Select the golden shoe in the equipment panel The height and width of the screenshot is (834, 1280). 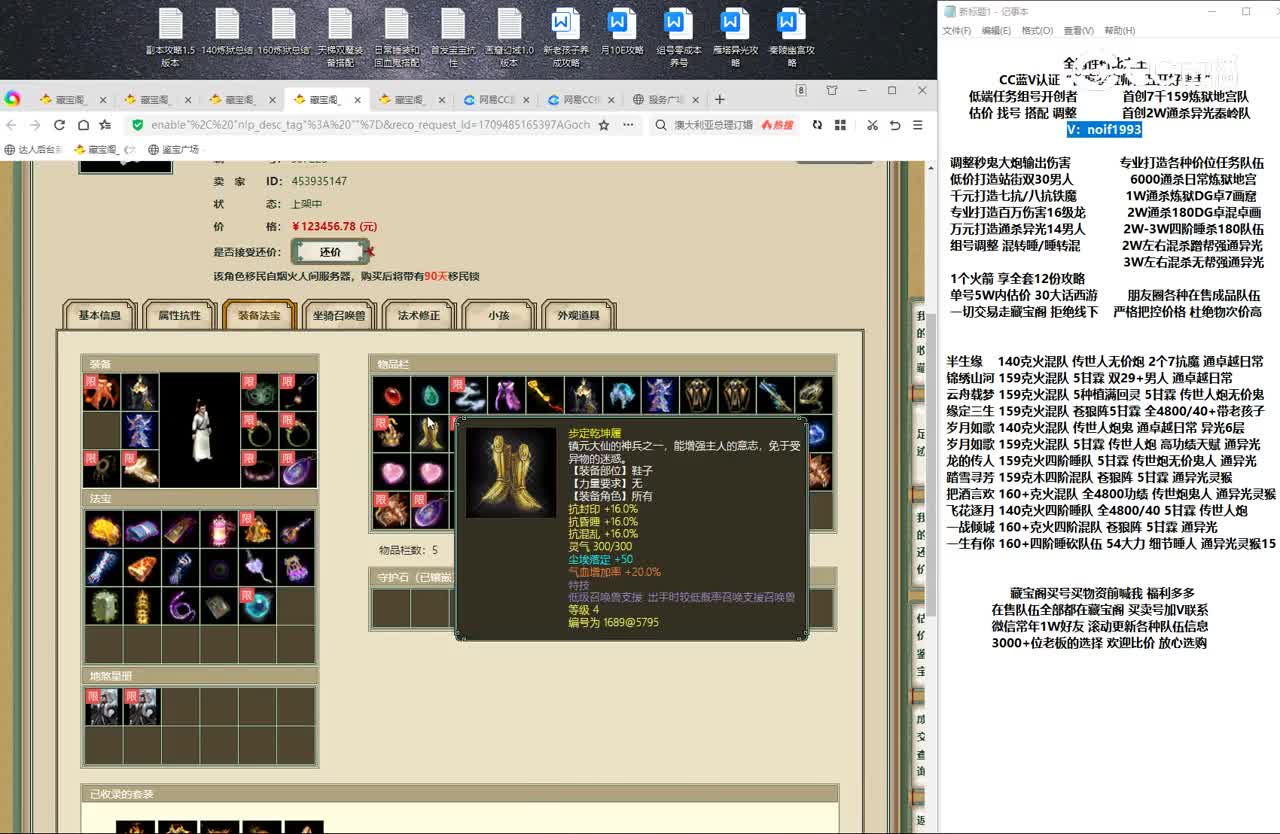click(140, 468)
